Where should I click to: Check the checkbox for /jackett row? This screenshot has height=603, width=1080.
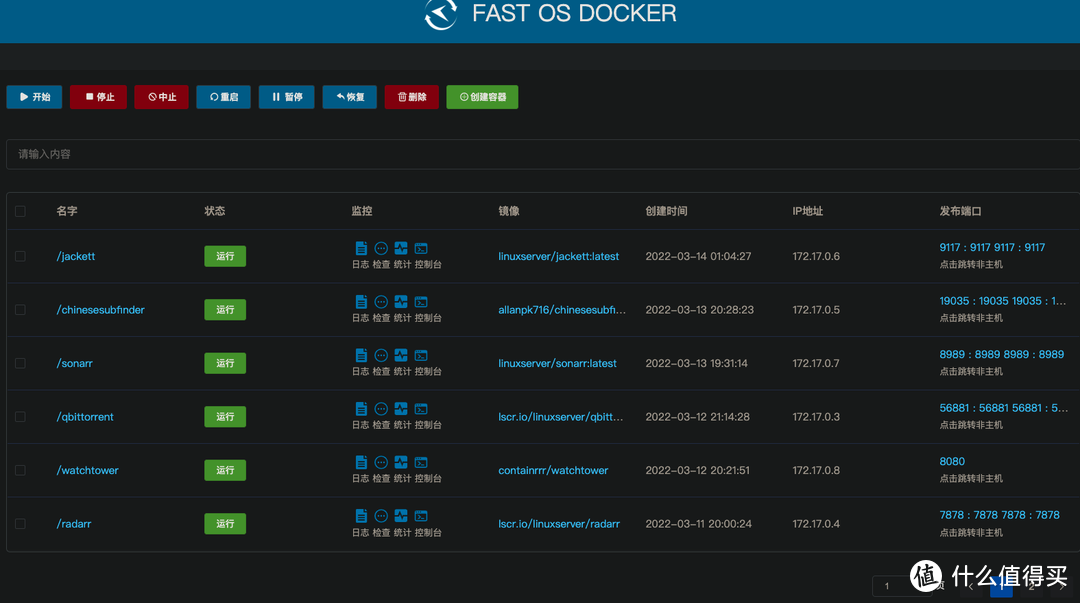21,256
